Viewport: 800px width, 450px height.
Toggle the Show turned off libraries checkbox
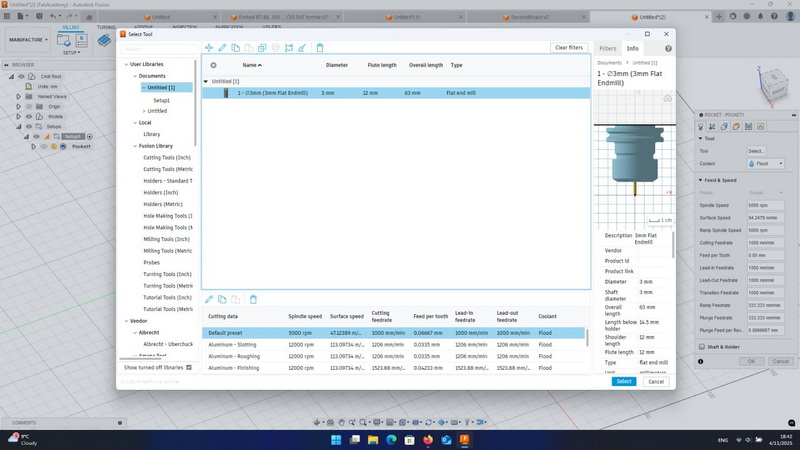click(189, 367)
